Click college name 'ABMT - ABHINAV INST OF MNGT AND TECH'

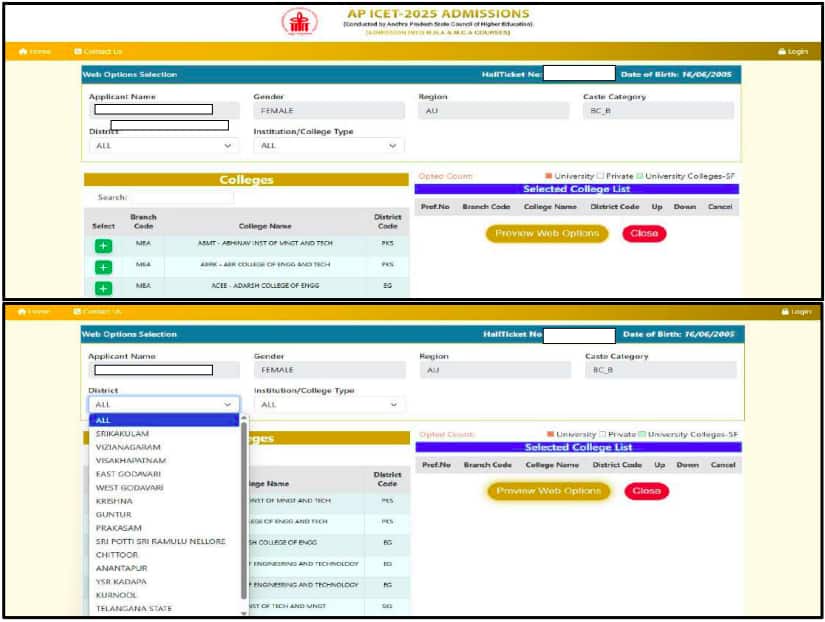[265, 243]
